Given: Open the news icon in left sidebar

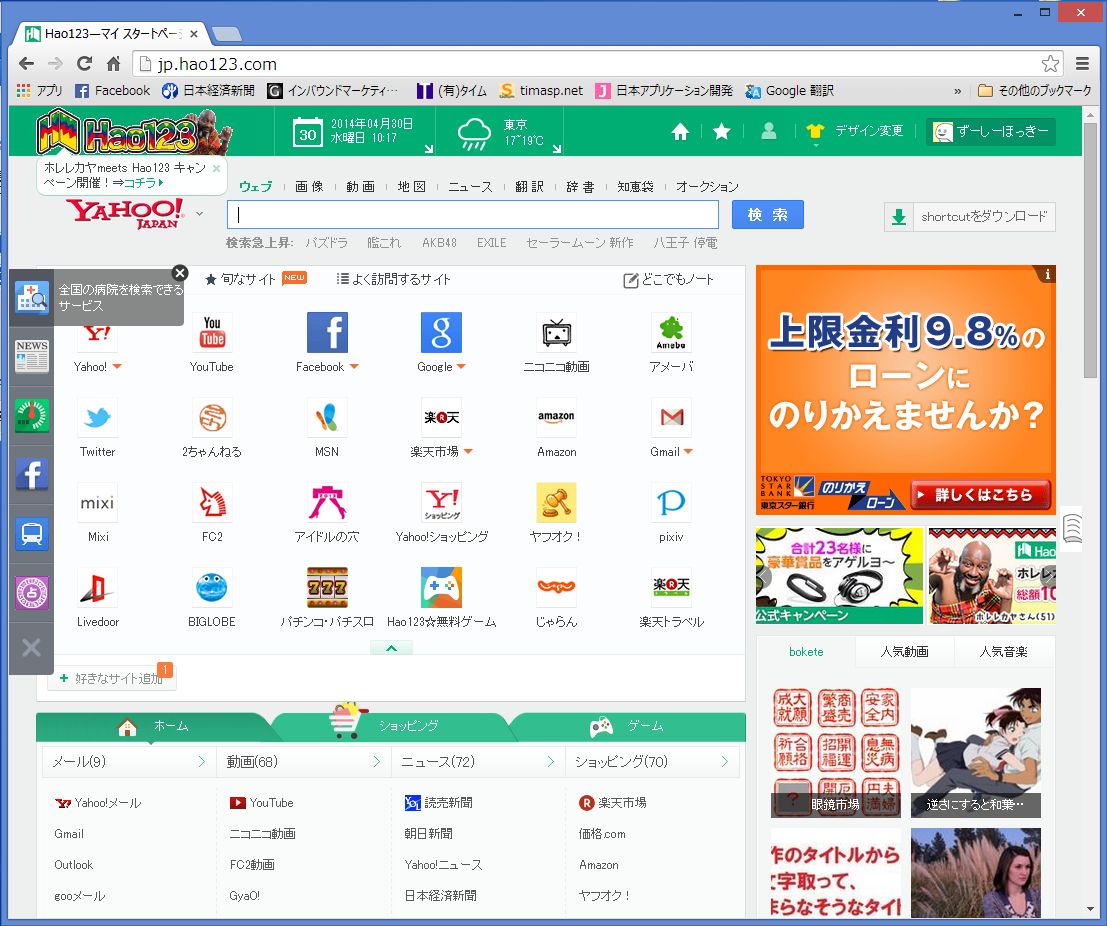Looking at the screenshot, I should click(x=32, y=356).
